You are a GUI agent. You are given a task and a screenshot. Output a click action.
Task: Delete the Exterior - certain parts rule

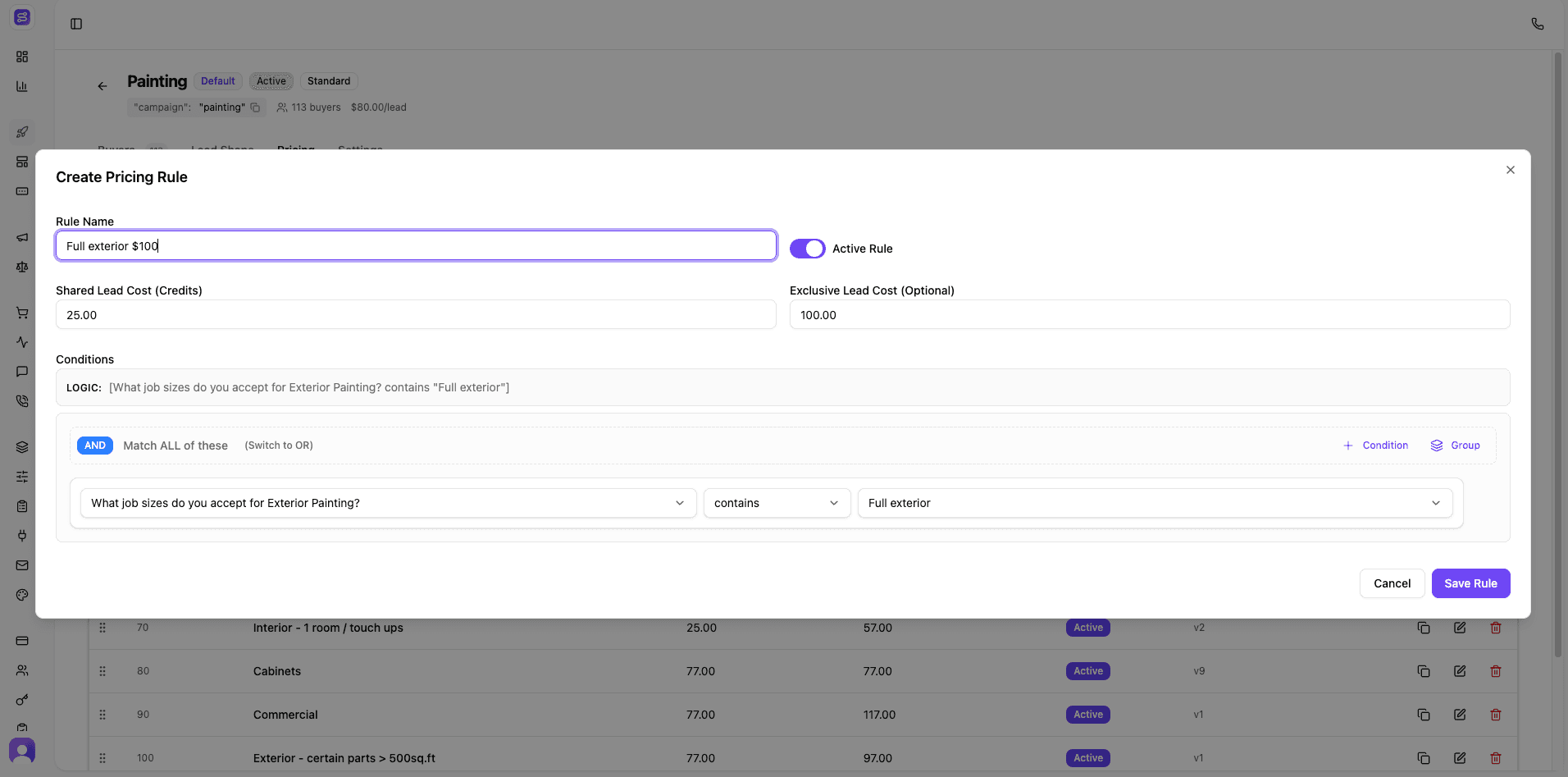(x=1496, y=758)
